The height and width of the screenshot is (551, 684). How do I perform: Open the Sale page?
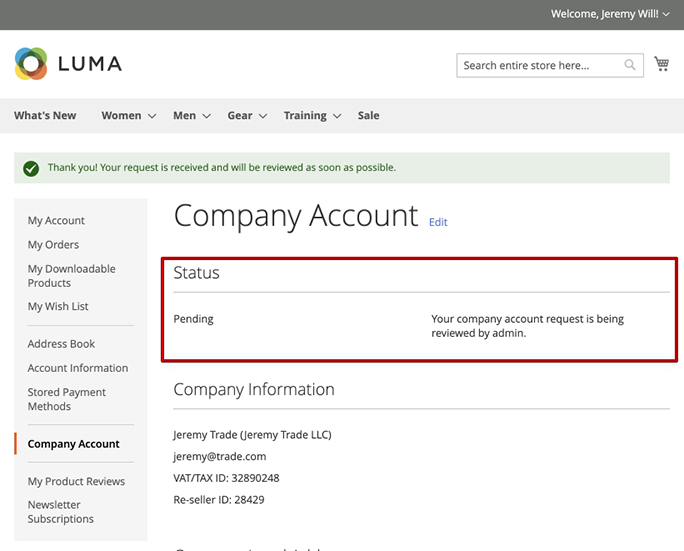369,116
